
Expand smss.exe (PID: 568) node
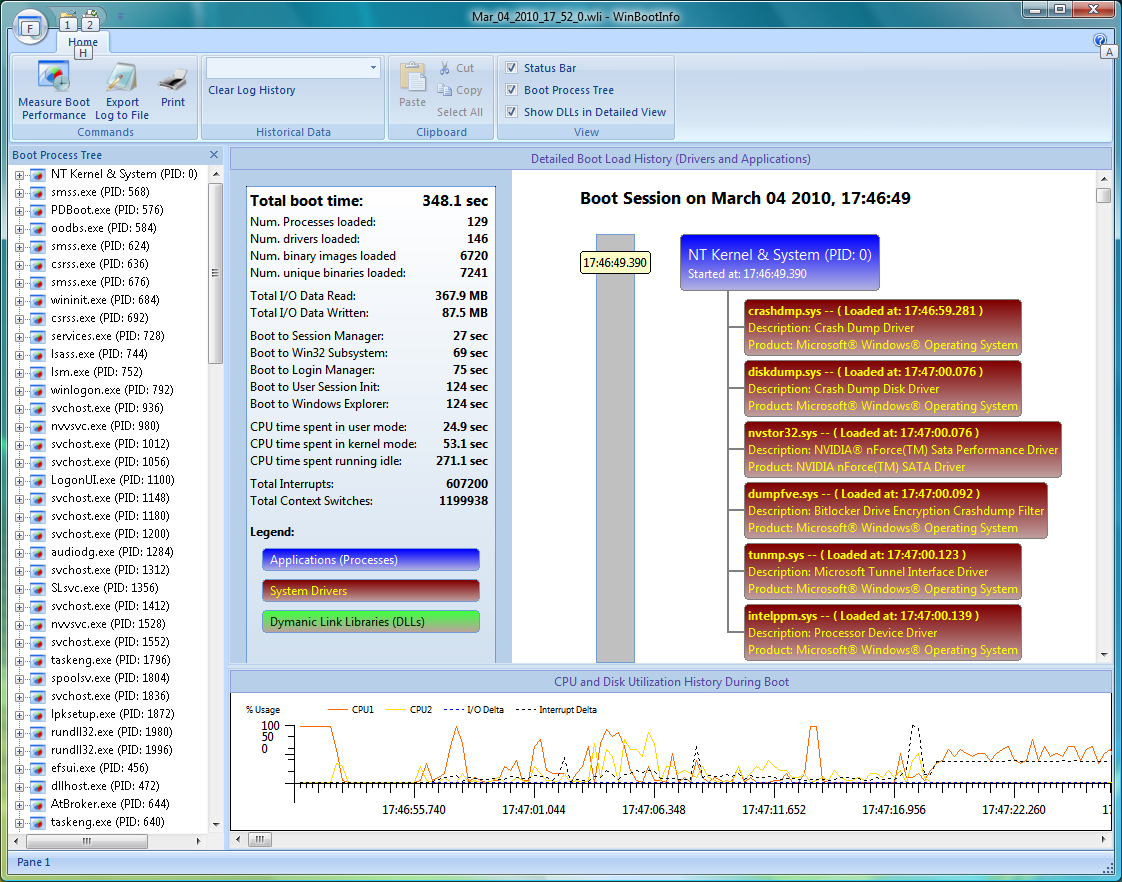(19, 192)
